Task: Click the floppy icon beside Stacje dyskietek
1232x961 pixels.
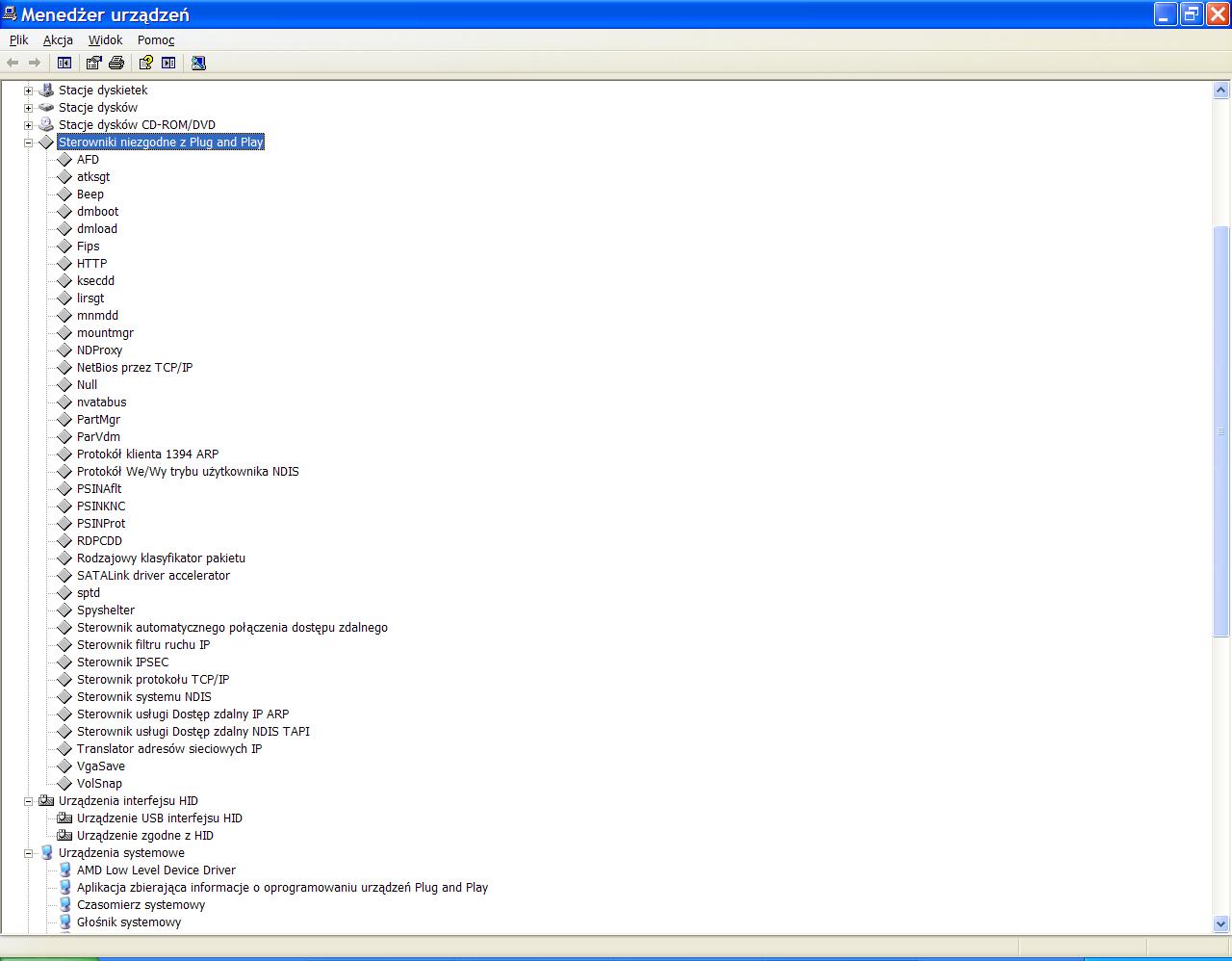Action: coord(46,90)
